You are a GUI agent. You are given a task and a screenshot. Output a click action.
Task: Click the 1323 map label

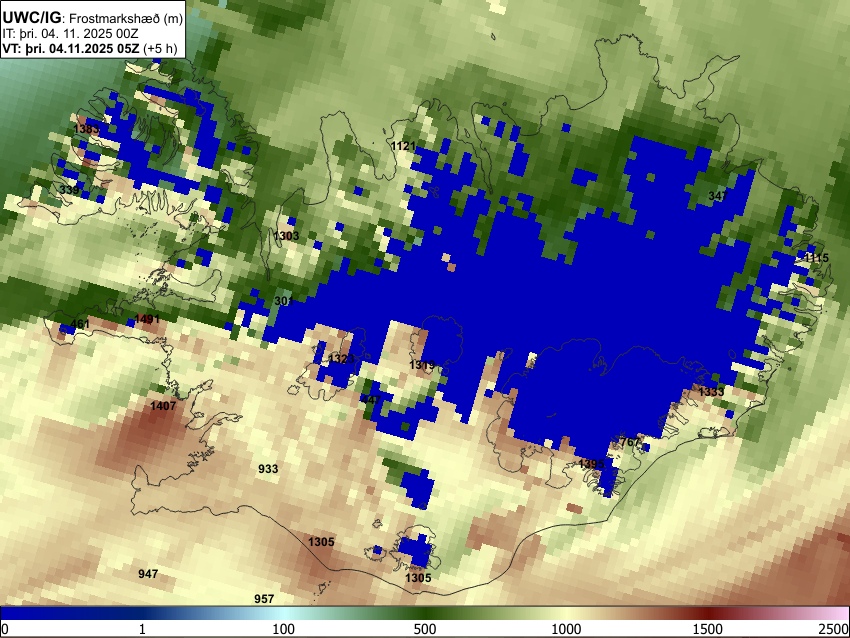click(x=342, y=359)
